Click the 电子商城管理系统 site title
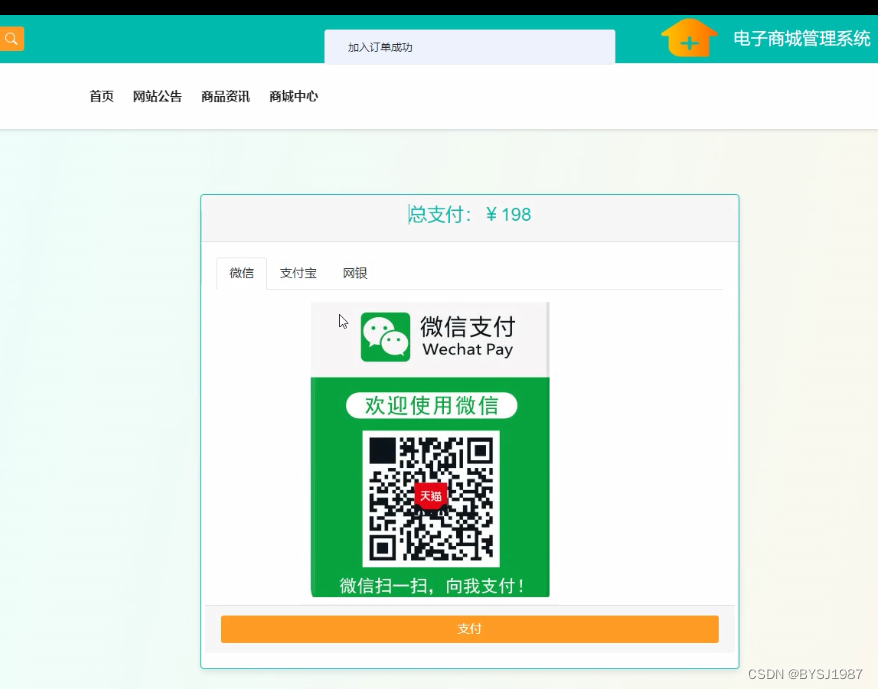The image size is (878, 689). [802, 39]
